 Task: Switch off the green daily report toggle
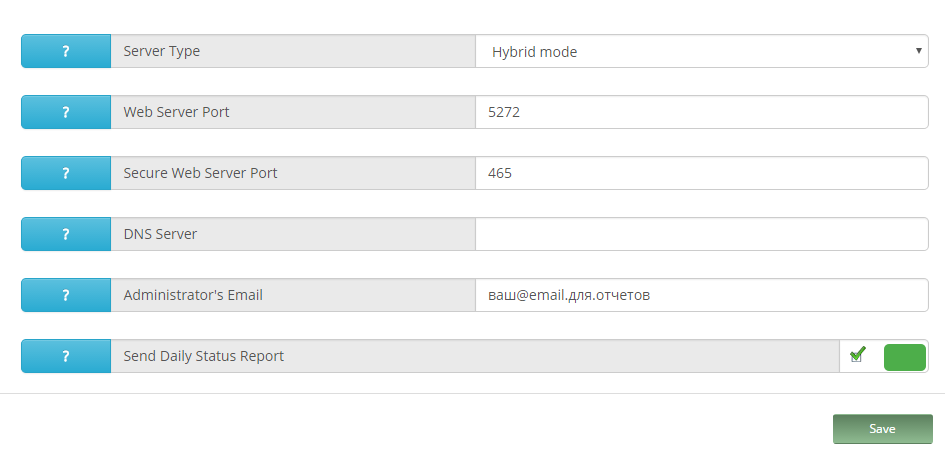pyautogui.click(x=905, y=357)
